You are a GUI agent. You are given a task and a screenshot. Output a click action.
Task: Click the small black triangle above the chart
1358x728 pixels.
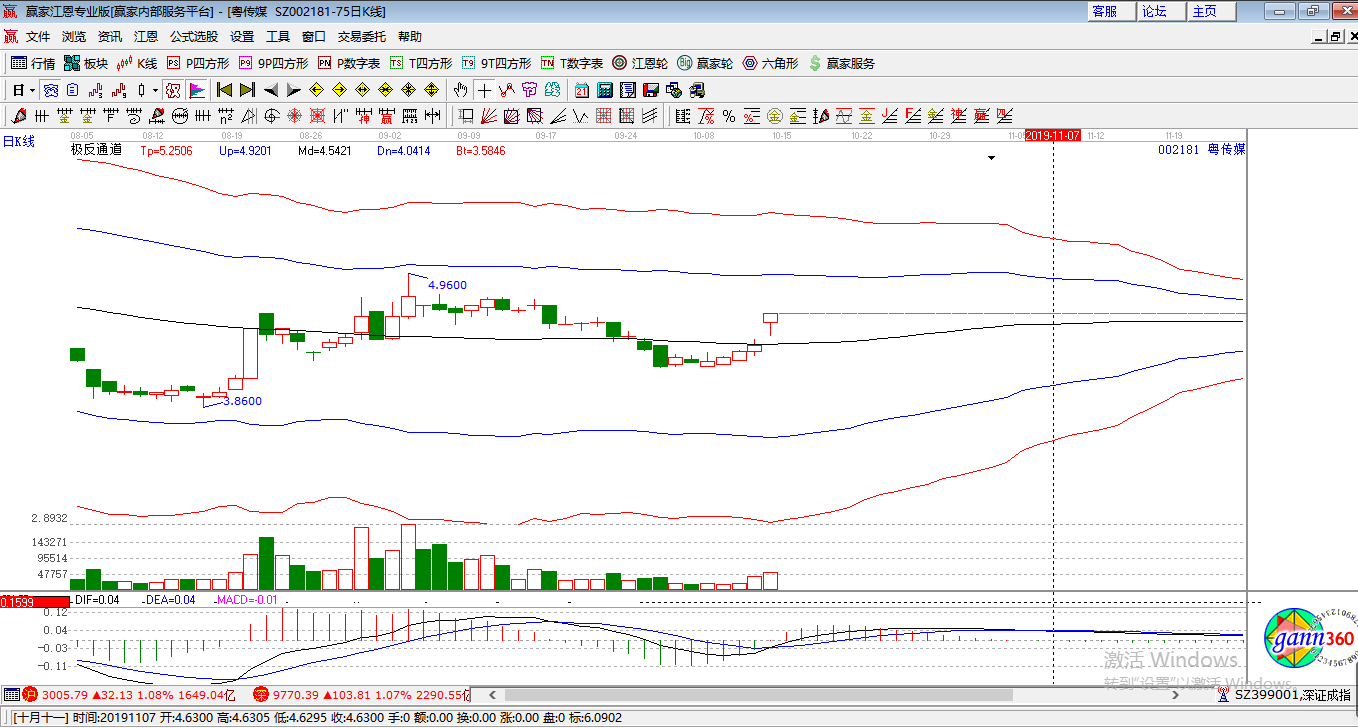click(991, 158)
